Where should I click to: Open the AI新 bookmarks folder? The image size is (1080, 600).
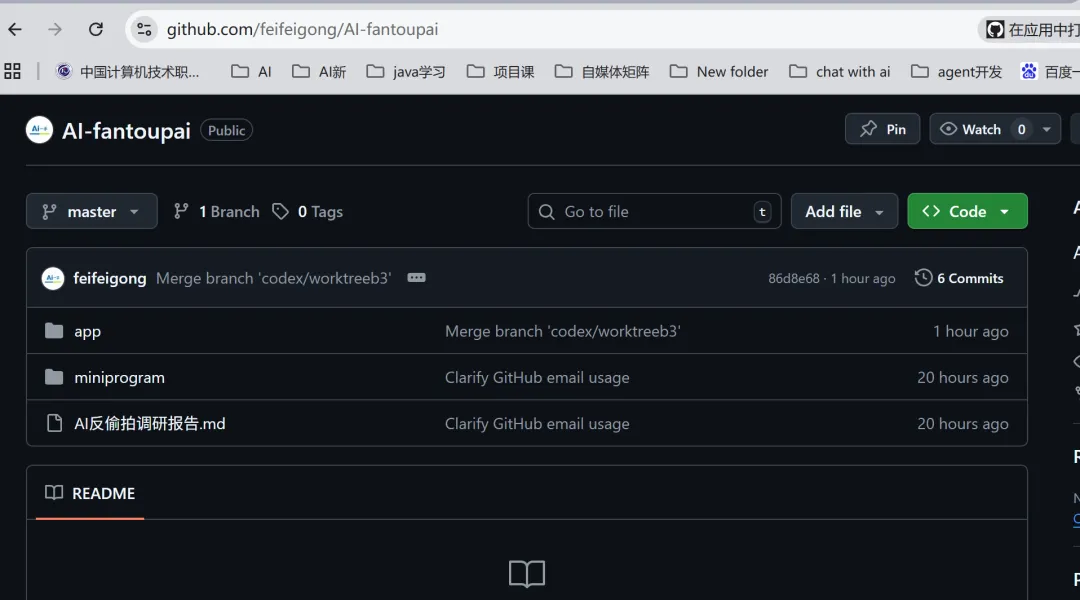319,71
